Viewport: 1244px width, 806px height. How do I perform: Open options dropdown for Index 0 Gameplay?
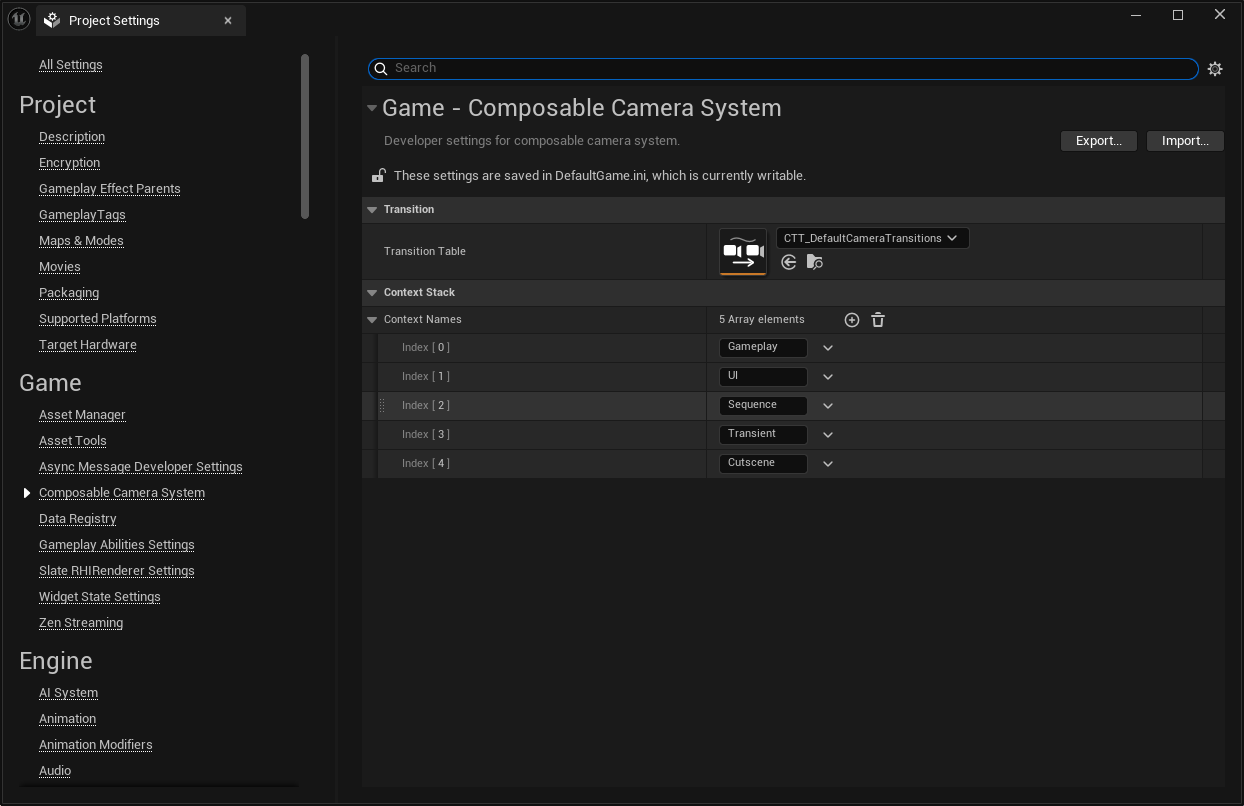828,348
